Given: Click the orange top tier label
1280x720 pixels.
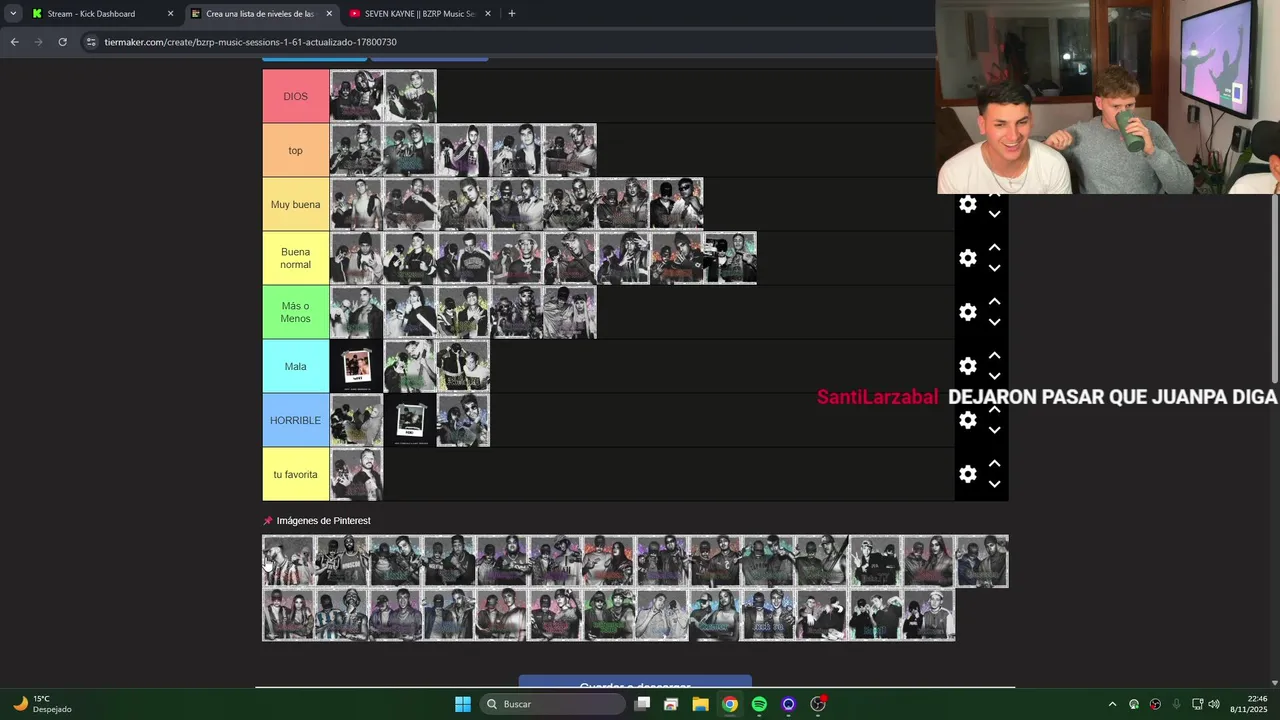Looking at the screenshot, I should 296,150.
